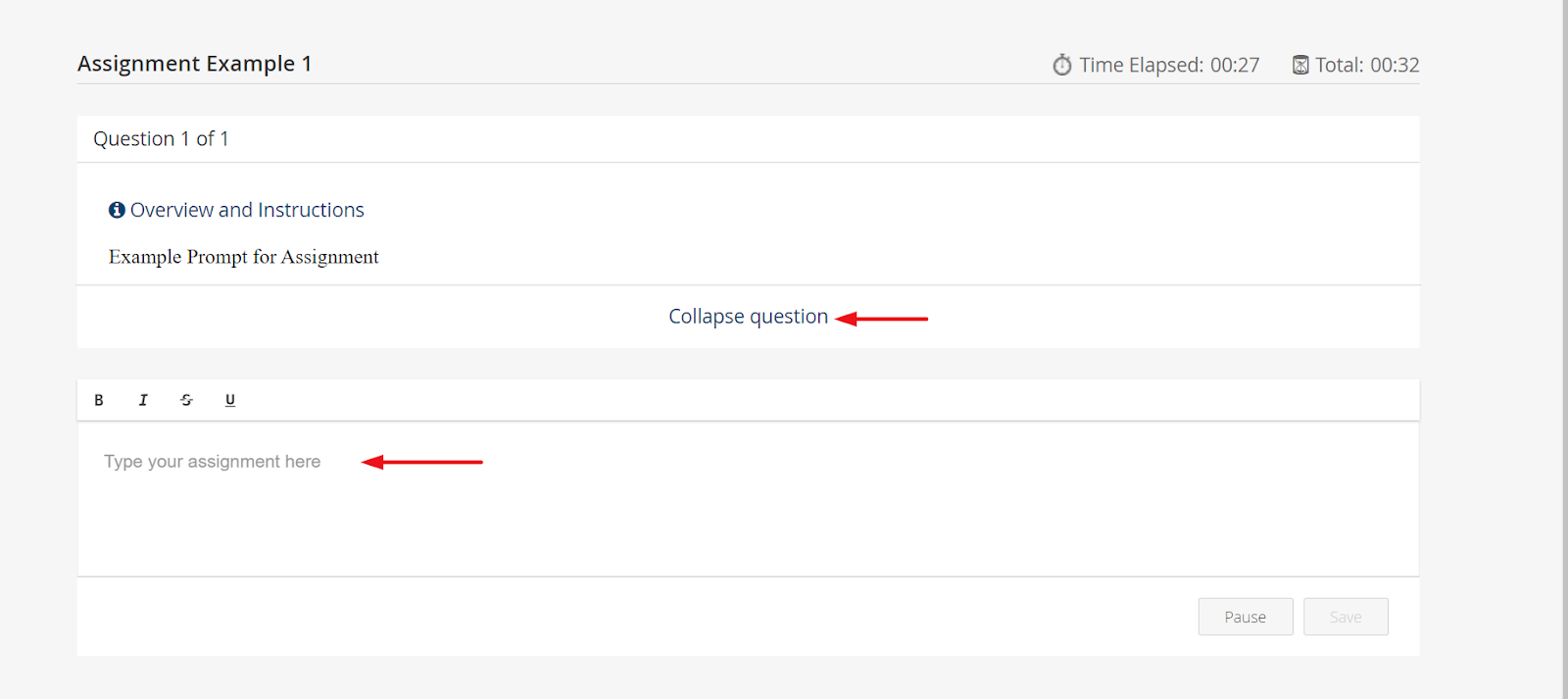The width and height of the screenshot is (1568, 699).
Task: Toggle bold formatting in the editor toolbar
Action: tap(99, 400)
